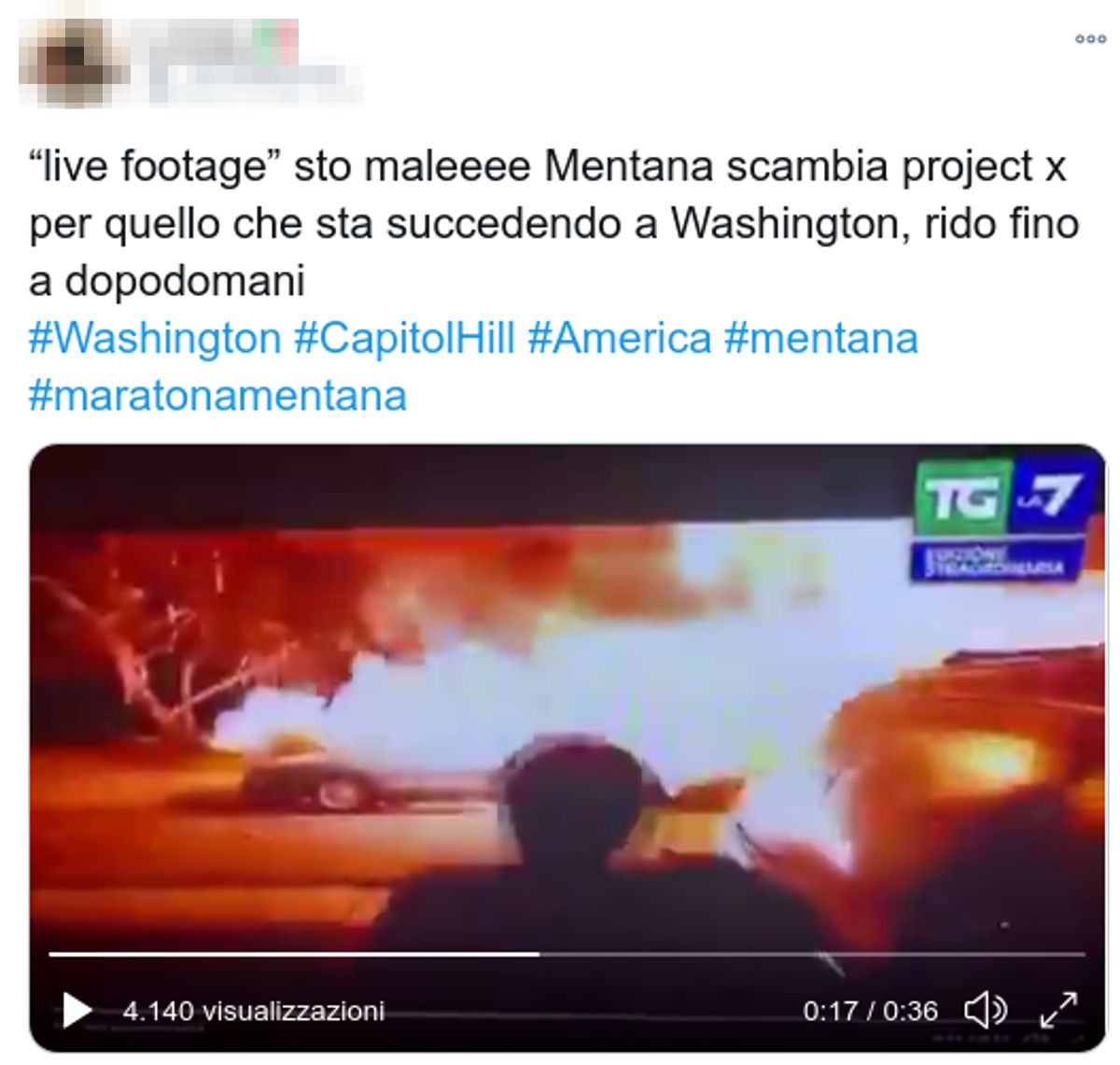Viewport: 1120px width, 1065px height.
Task: Click the TG La7 logo in the video
Action: [1001, 496]
